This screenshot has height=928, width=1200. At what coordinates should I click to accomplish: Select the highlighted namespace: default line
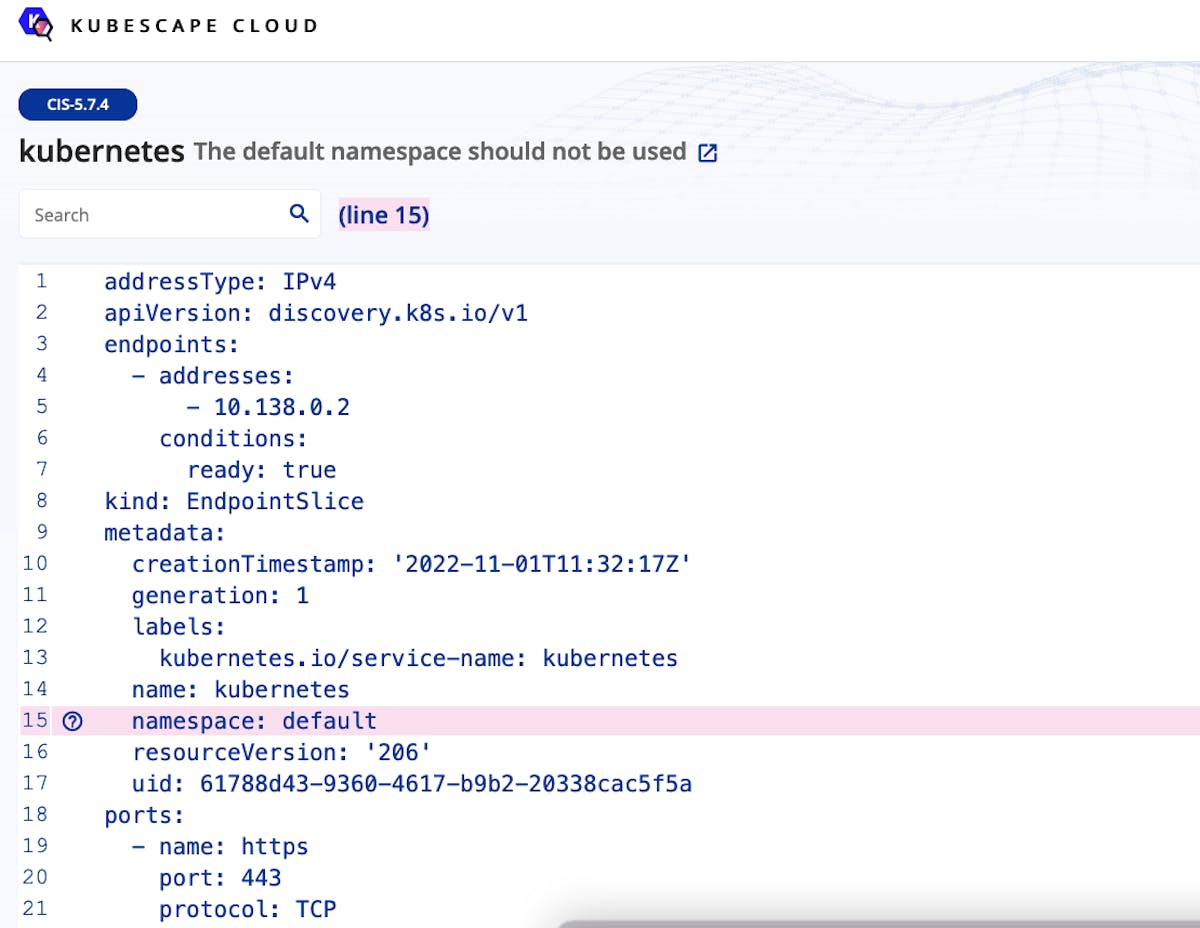pyautogui.click(x=254, y=721)
